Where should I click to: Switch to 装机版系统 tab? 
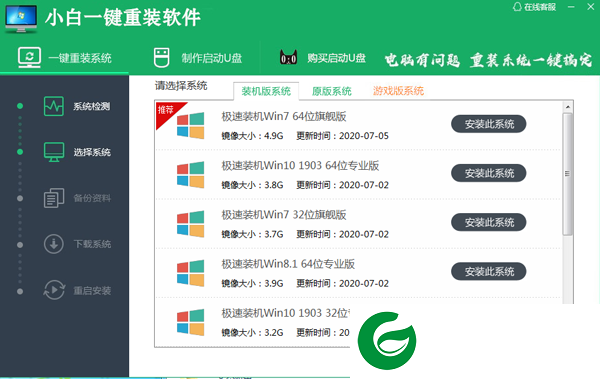266,91
